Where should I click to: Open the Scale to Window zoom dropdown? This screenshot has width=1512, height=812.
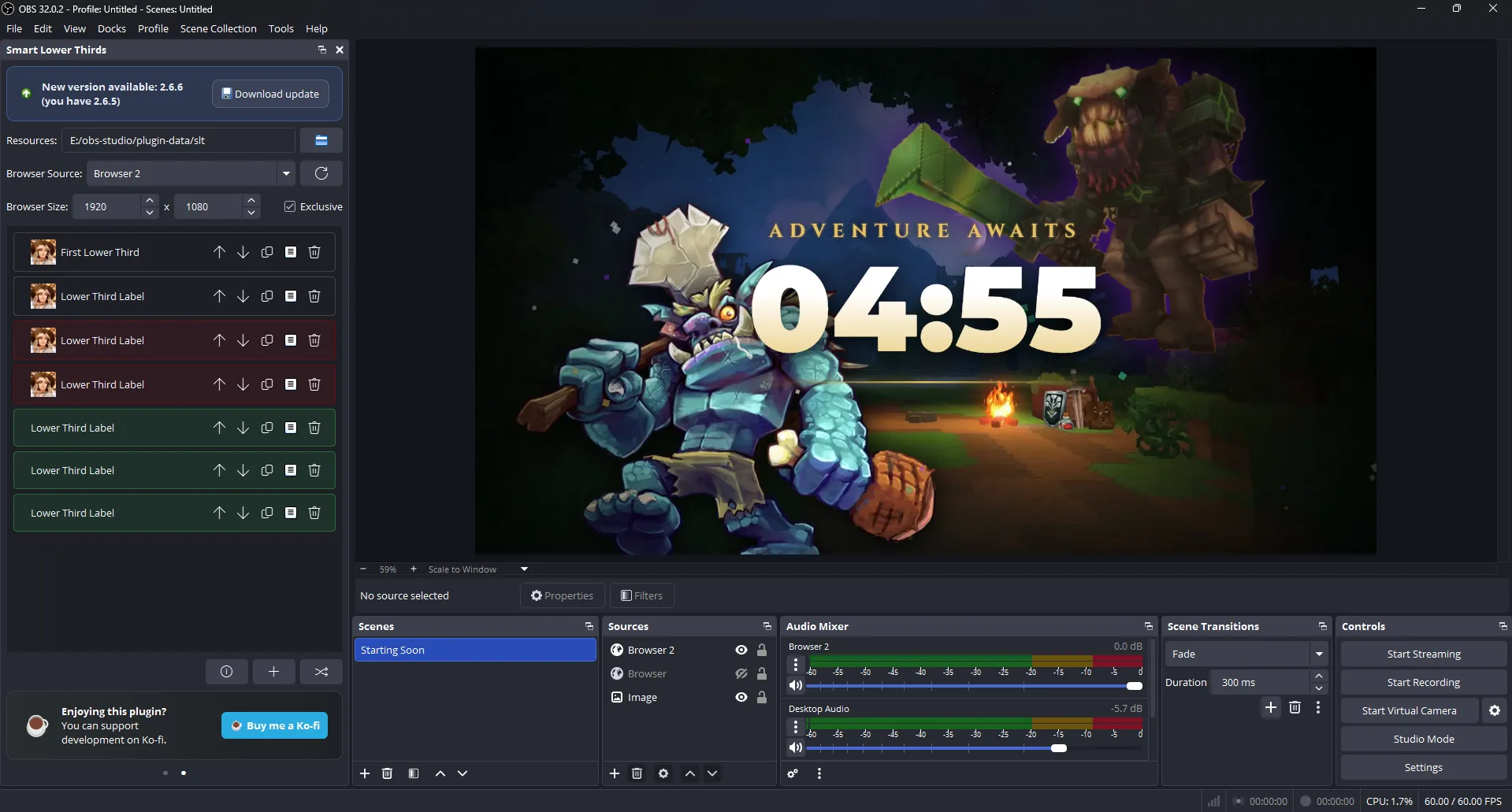[522, 569]
